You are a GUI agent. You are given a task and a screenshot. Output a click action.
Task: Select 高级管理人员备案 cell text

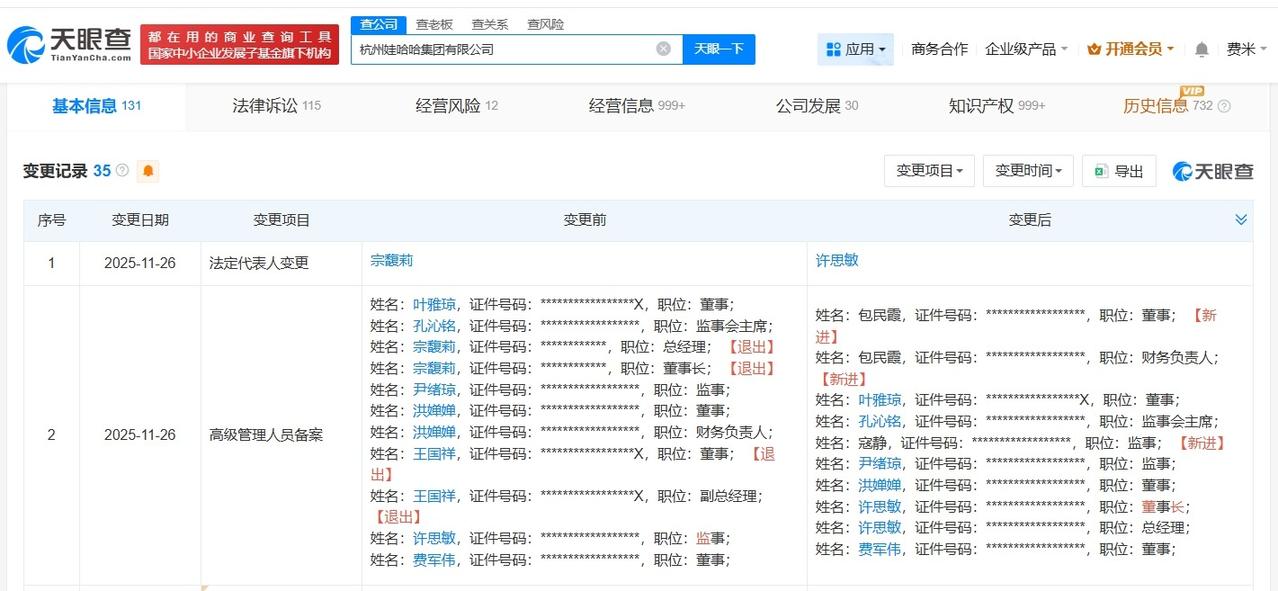click(266, 435)
